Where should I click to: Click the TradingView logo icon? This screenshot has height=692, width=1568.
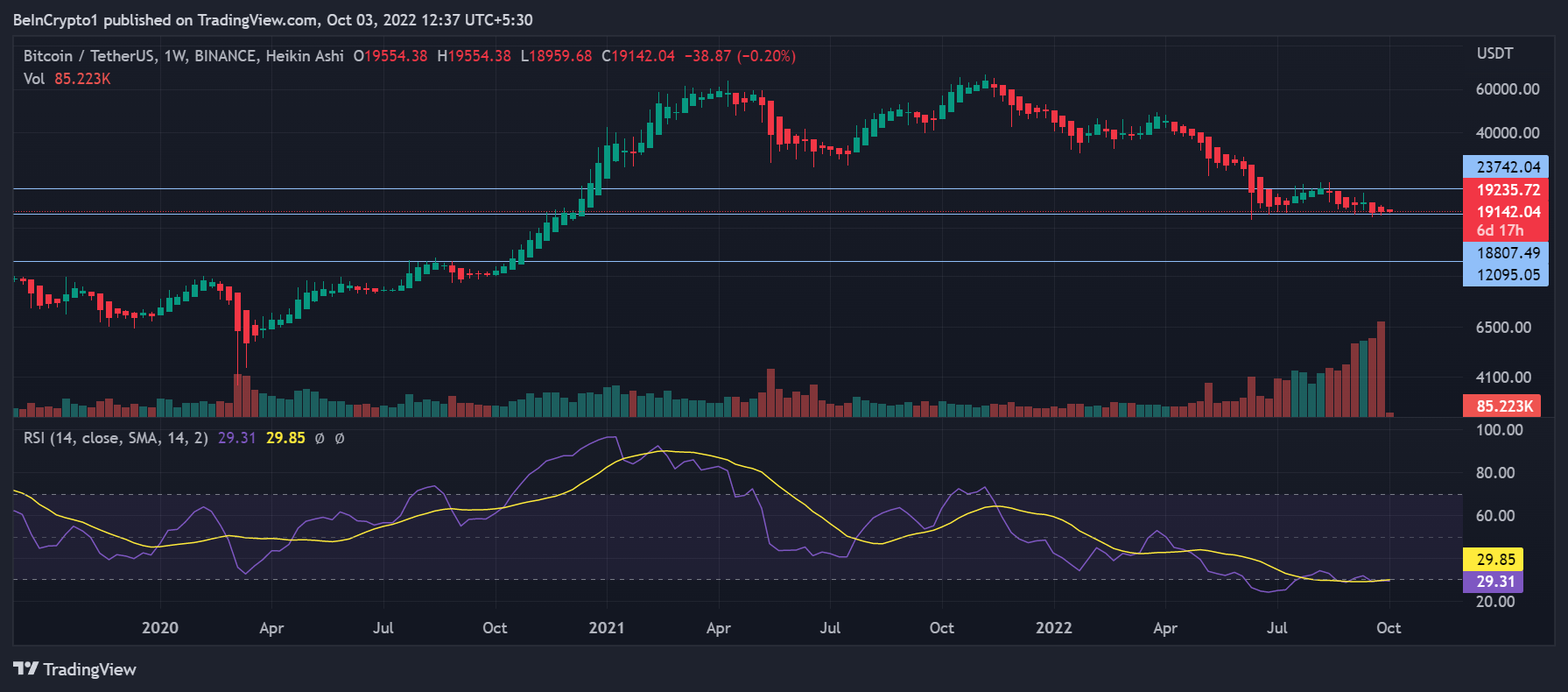[25, 669]
